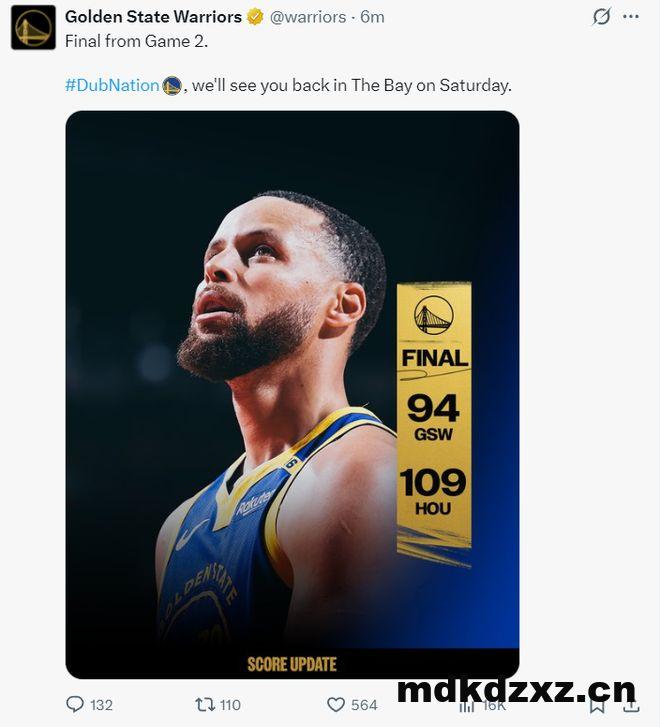Open the Golden State Warriors display name
This screenshot has width=660, height=727.
[154, 17]
